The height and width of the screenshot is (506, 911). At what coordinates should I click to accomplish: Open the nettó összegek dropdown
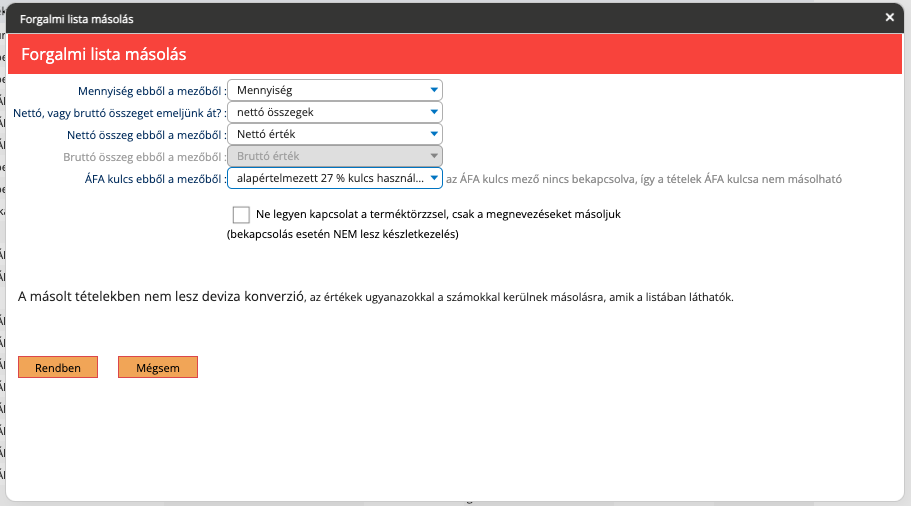(335, 112)
